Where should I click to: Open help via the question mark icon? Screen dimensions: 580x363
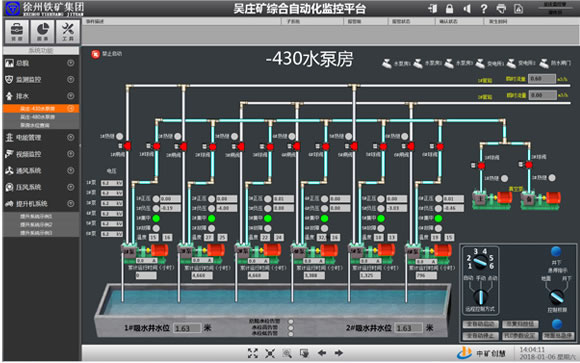click(484, 9)
